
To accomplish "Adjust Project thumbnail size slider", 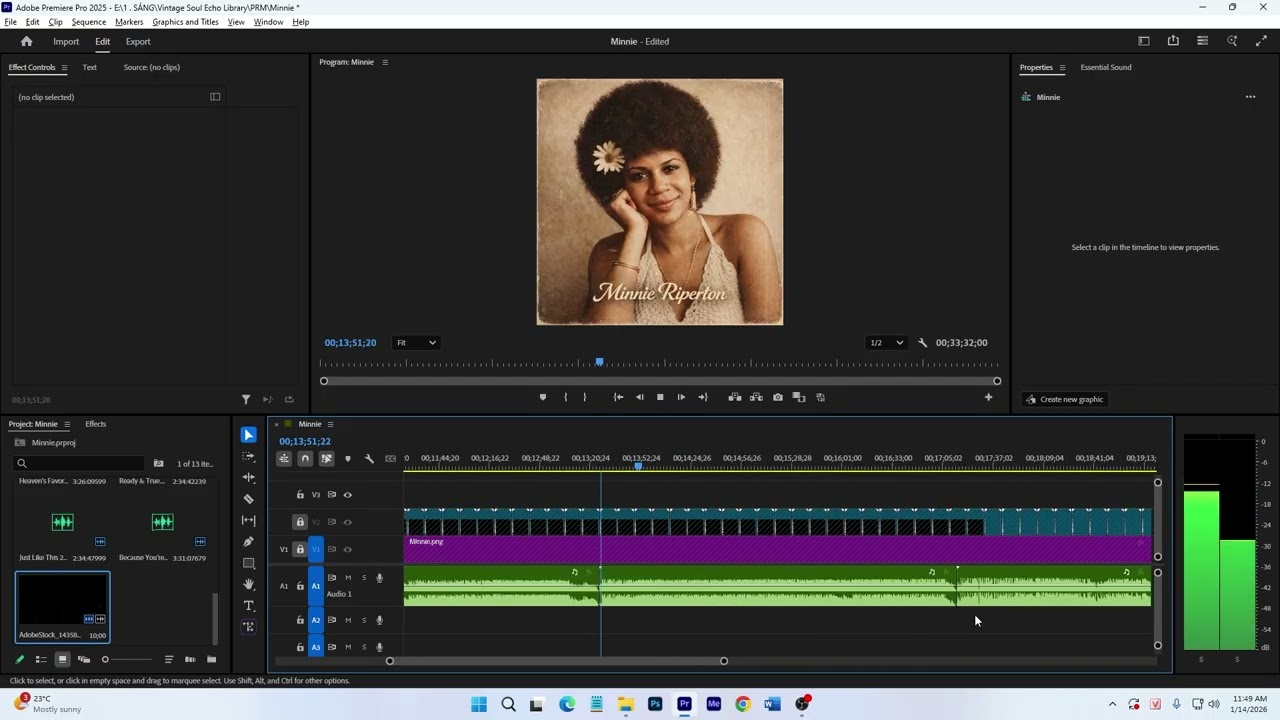I will pos(128,659).
